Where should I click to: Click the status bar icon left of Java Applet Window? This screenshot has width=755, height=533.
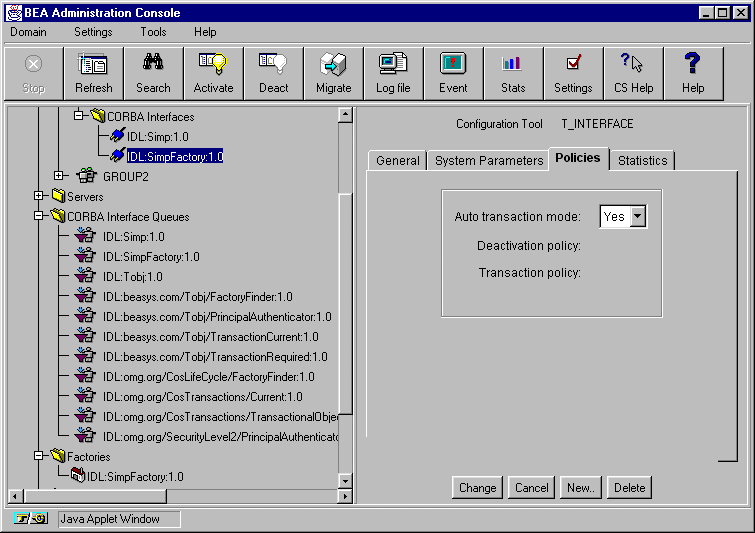point(31,519)
